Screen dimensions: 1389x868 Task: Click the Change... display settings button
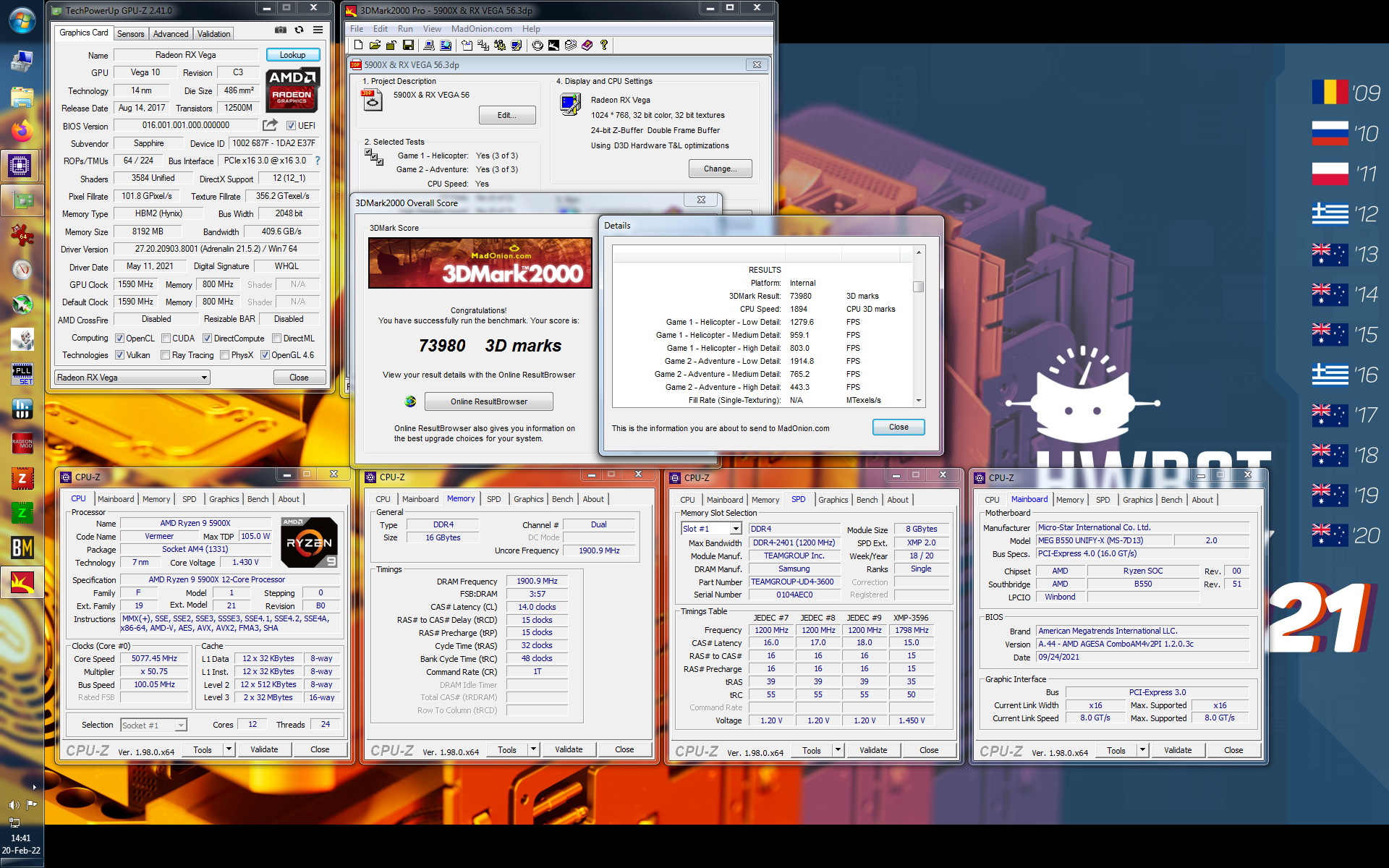click(x=721, y=169)
